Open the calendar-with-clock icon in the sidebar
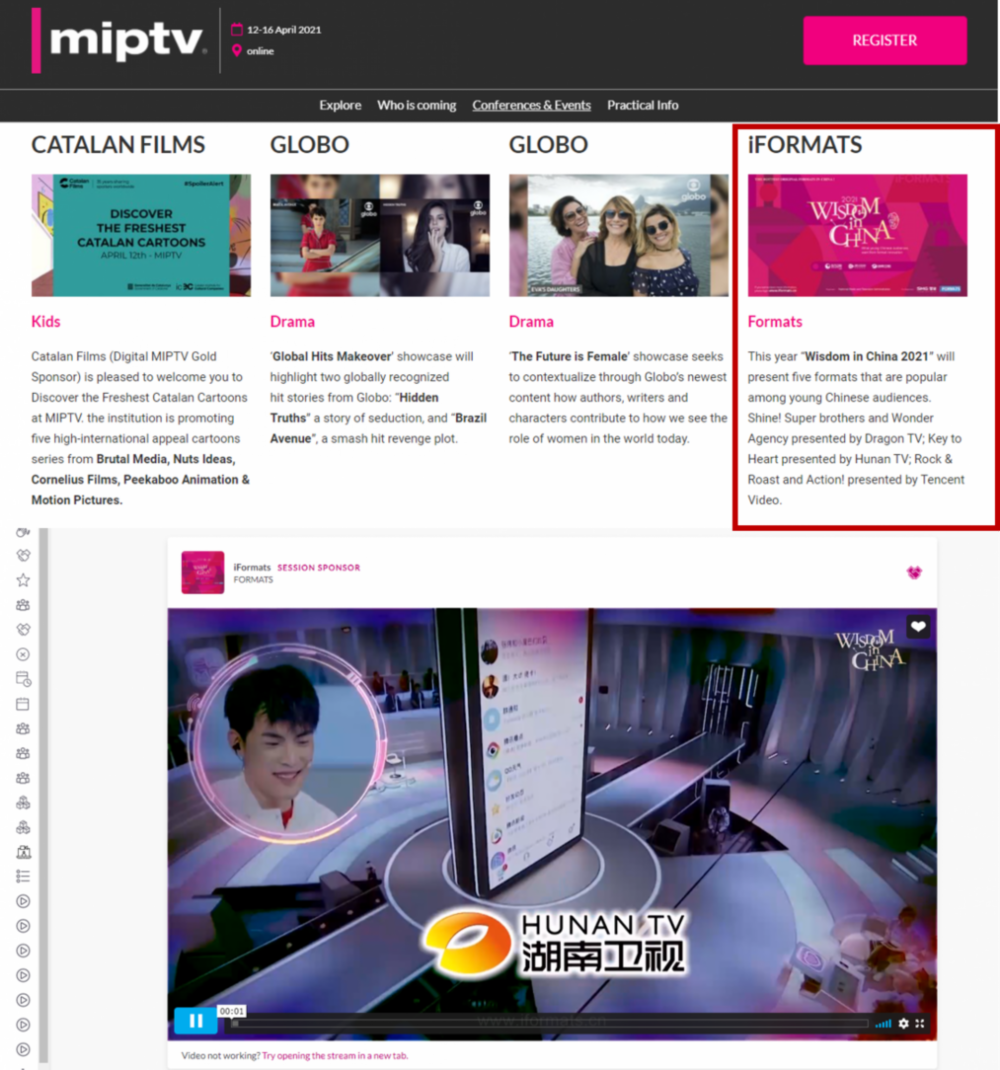This screenshot has height=1070, width=1000. pos(23,679)
